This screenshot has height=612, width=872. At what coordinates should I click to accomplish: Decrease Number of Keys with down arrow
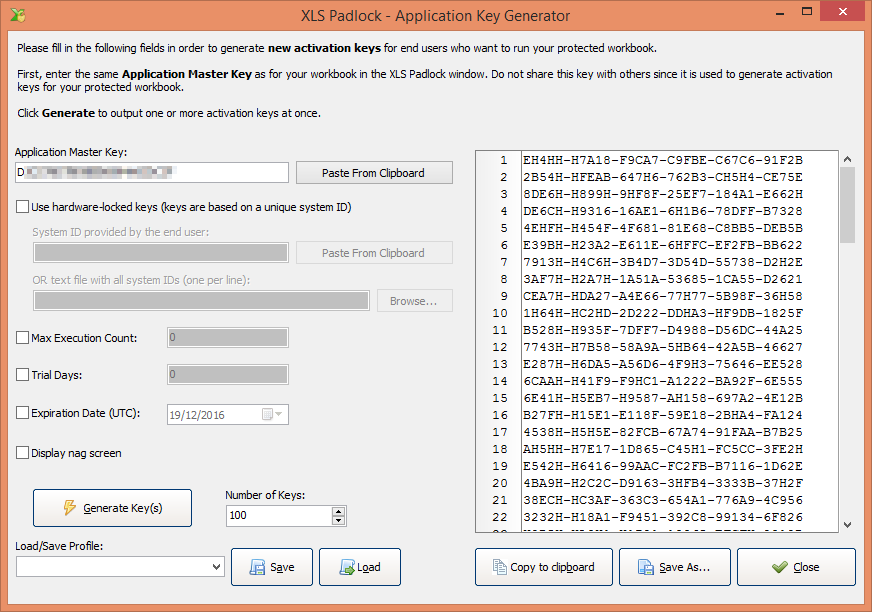tap(338, 520)
